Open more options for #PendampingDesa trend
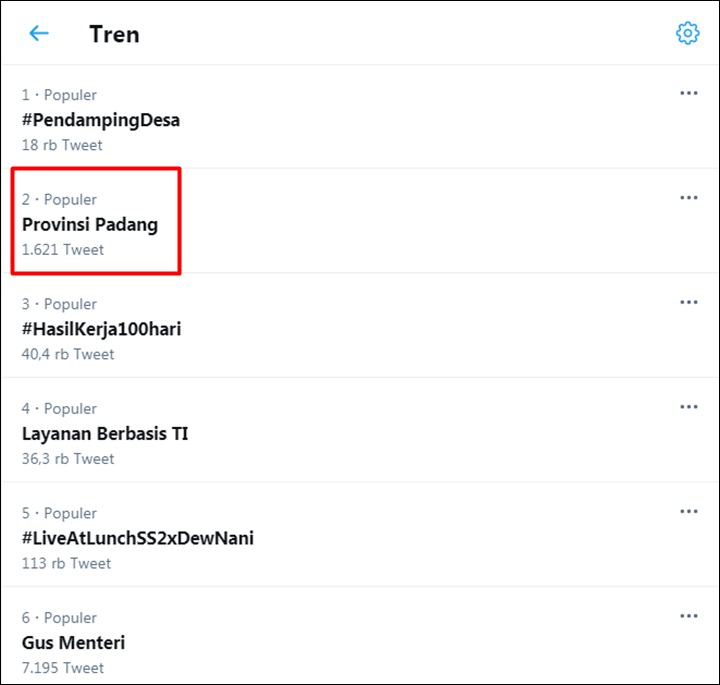Viewport: 720px width, 685px height. click(x=689, y=93)
